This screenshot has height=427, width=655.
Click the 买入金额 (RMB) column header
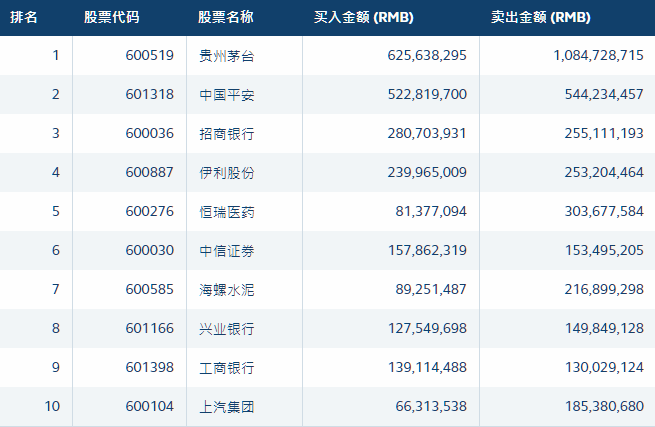[364, 17]
